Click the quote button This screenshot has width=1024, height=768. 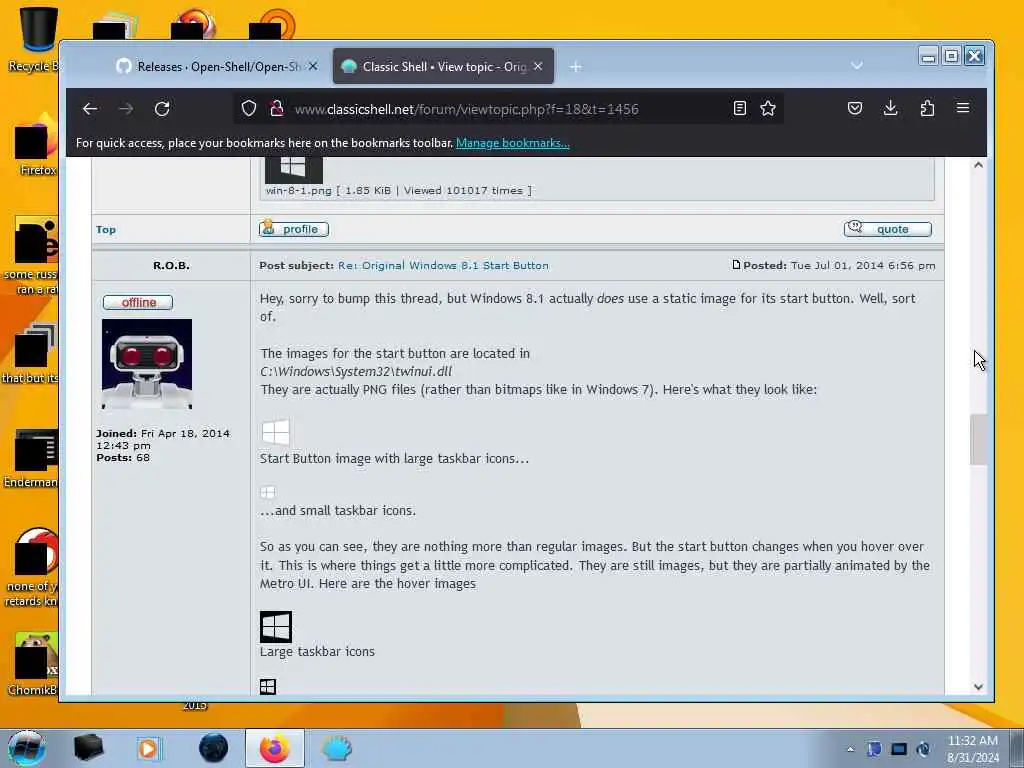pyautogui.click(x=888, y=229)
